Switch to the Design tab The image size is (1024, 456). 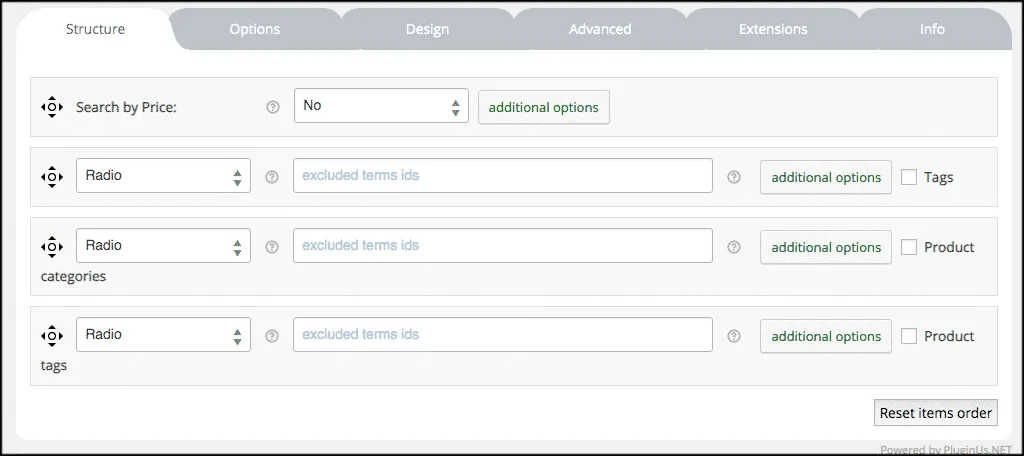click(427, 29)
